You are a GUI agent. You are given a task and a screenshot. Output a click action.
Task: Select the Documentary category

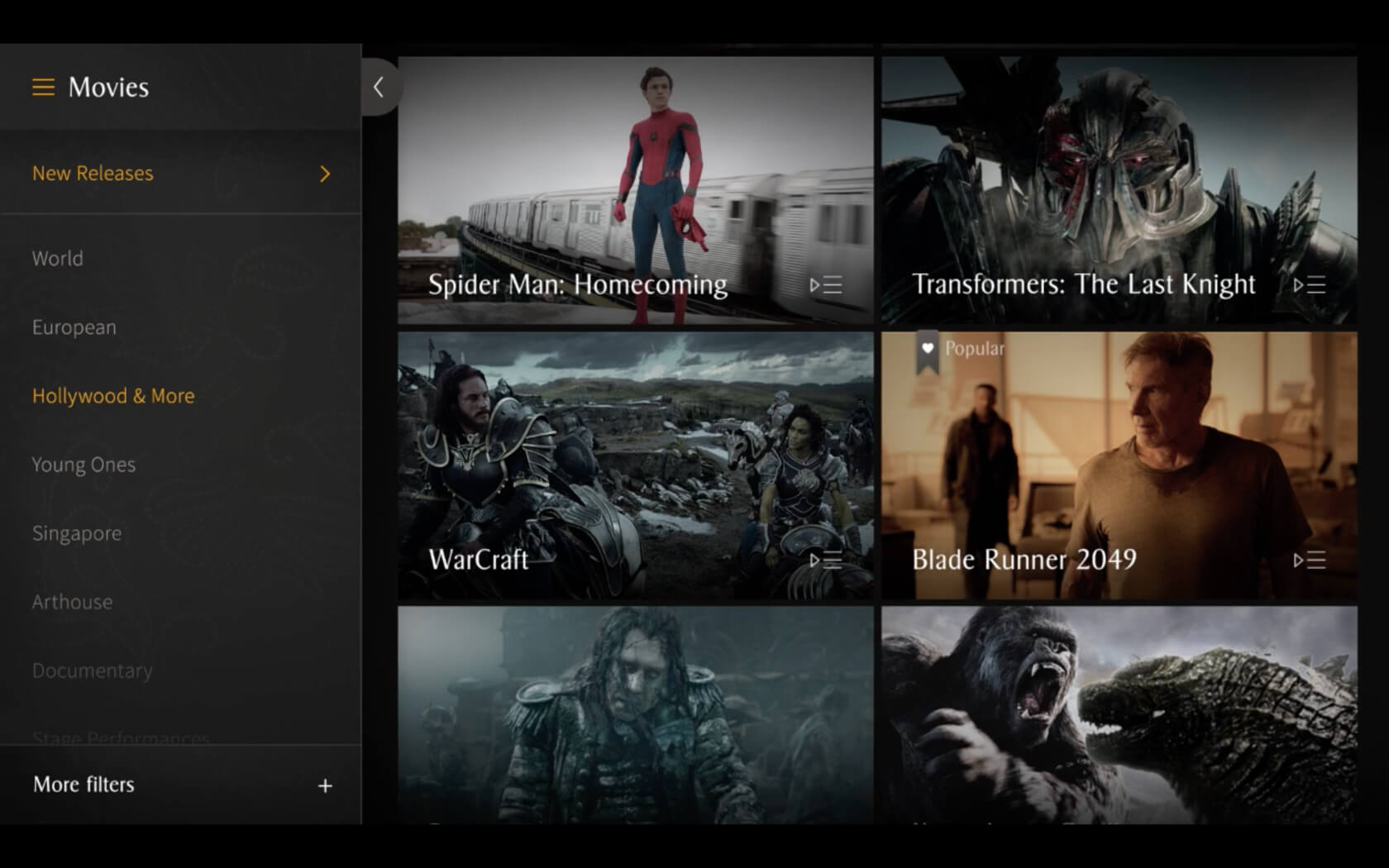click(92, 670)
